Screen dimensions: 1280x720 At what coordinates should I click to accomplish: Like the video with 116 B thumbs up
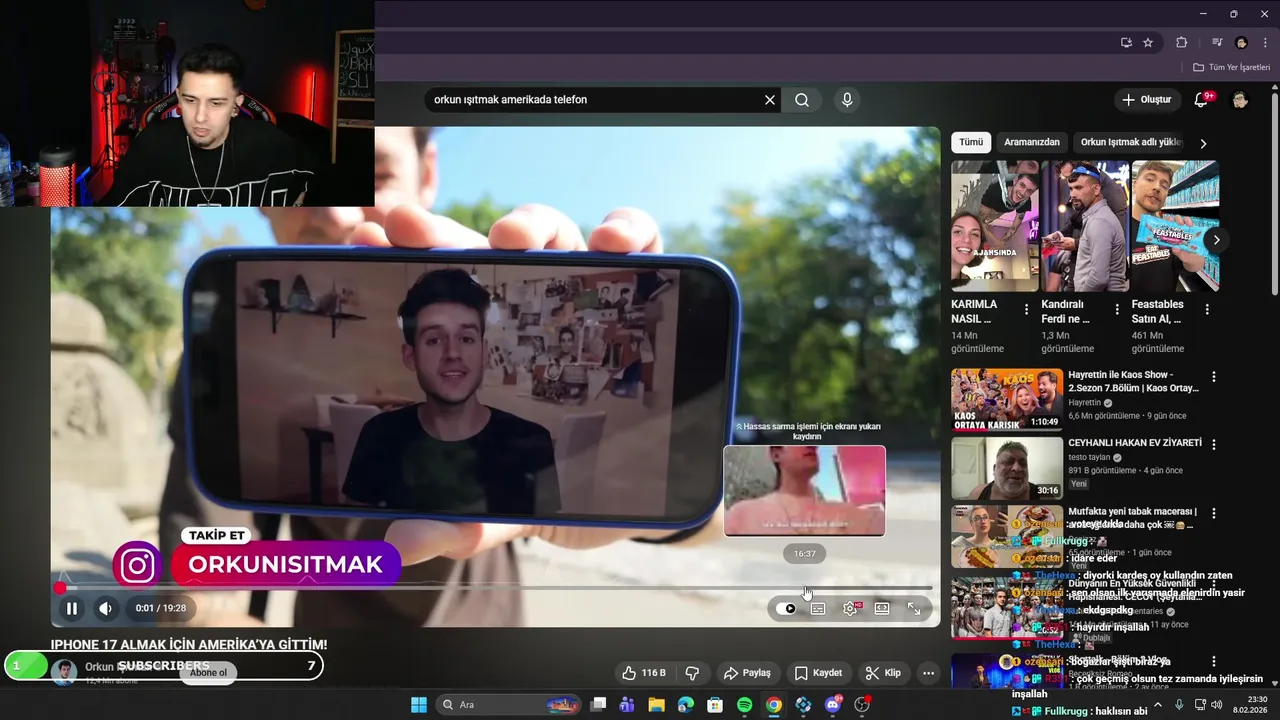pos(644,673)
